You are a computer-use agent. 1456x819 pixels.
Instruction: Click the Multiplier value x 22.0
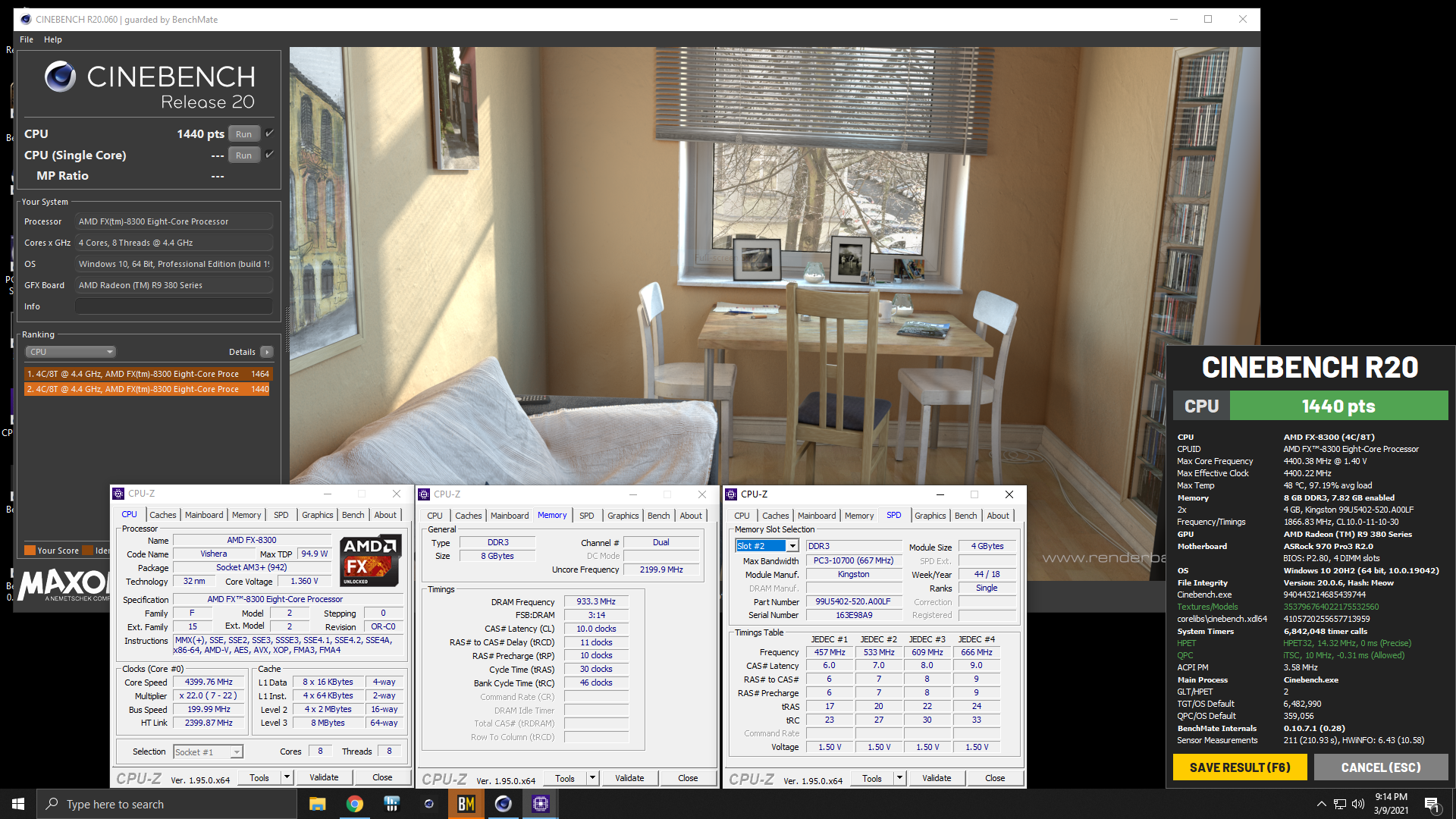coord(209,695)
